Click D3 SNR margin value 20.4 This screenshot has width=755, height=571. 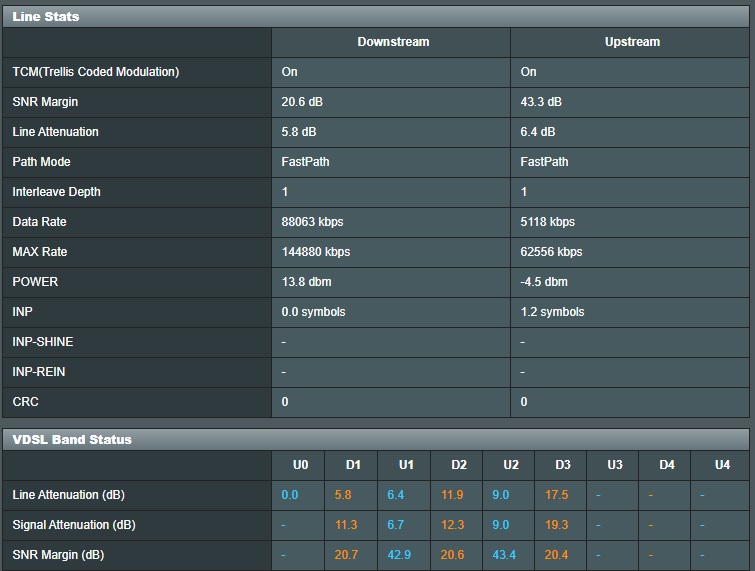pos(556,555)
